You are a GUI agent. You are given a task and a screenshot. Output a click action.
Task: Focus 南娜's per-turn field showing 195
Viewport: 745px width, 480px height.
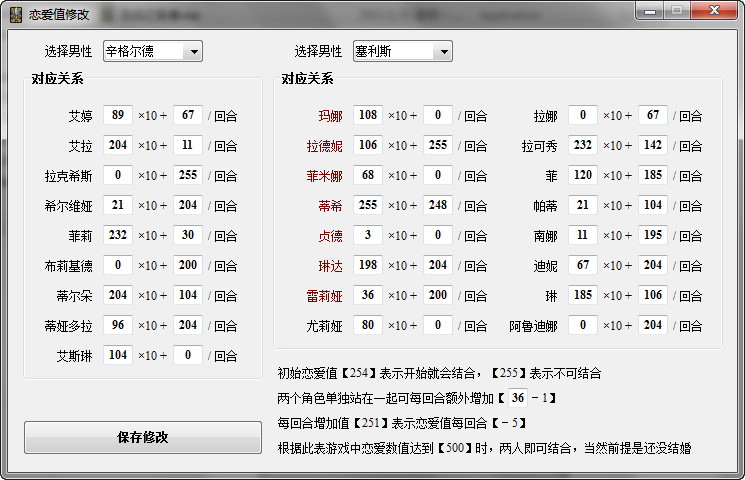pyautogui.click(x=652, y=236)
